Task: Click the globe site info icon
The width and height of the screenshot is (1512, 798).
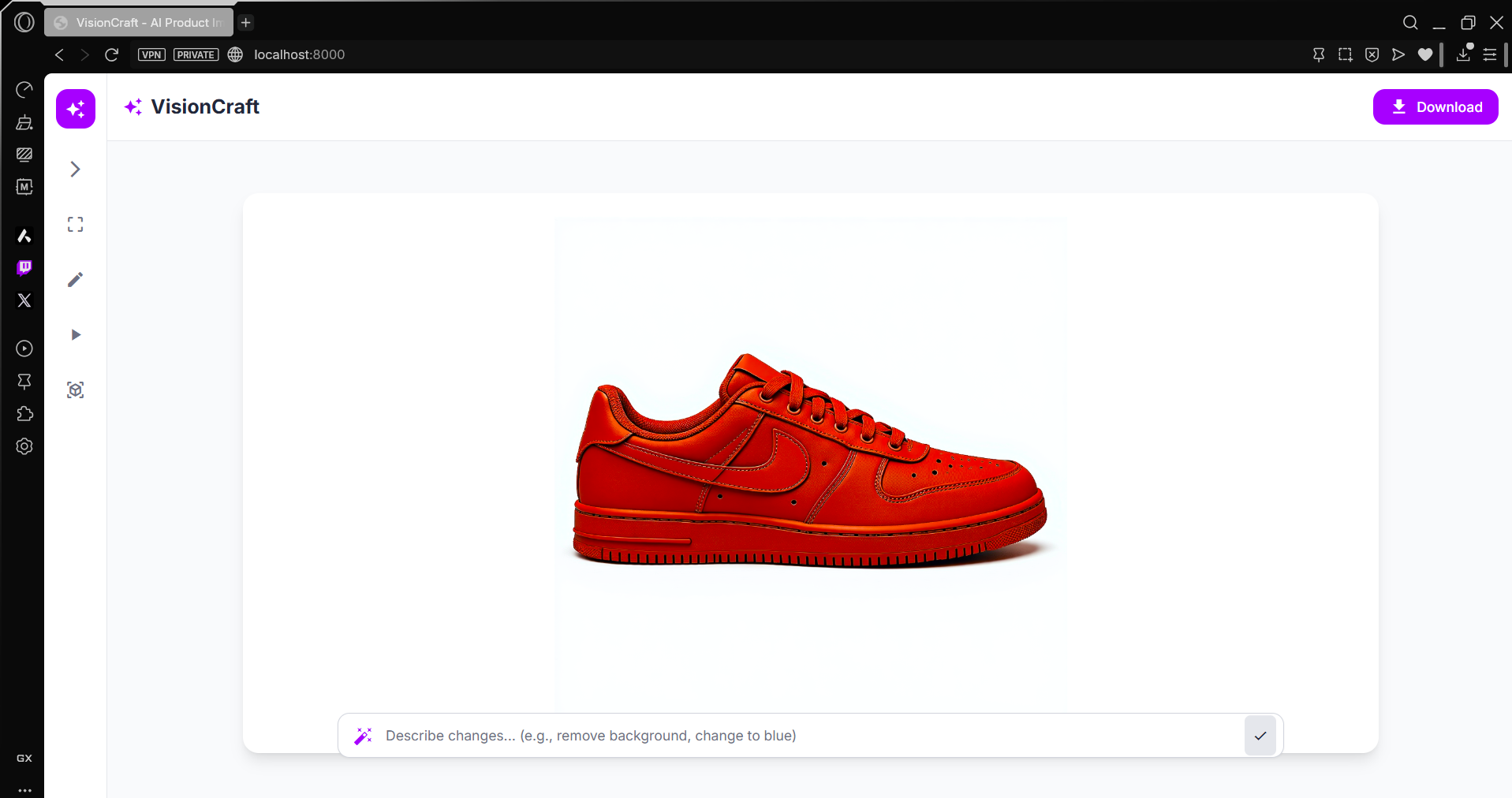Action: coord(235,54)
